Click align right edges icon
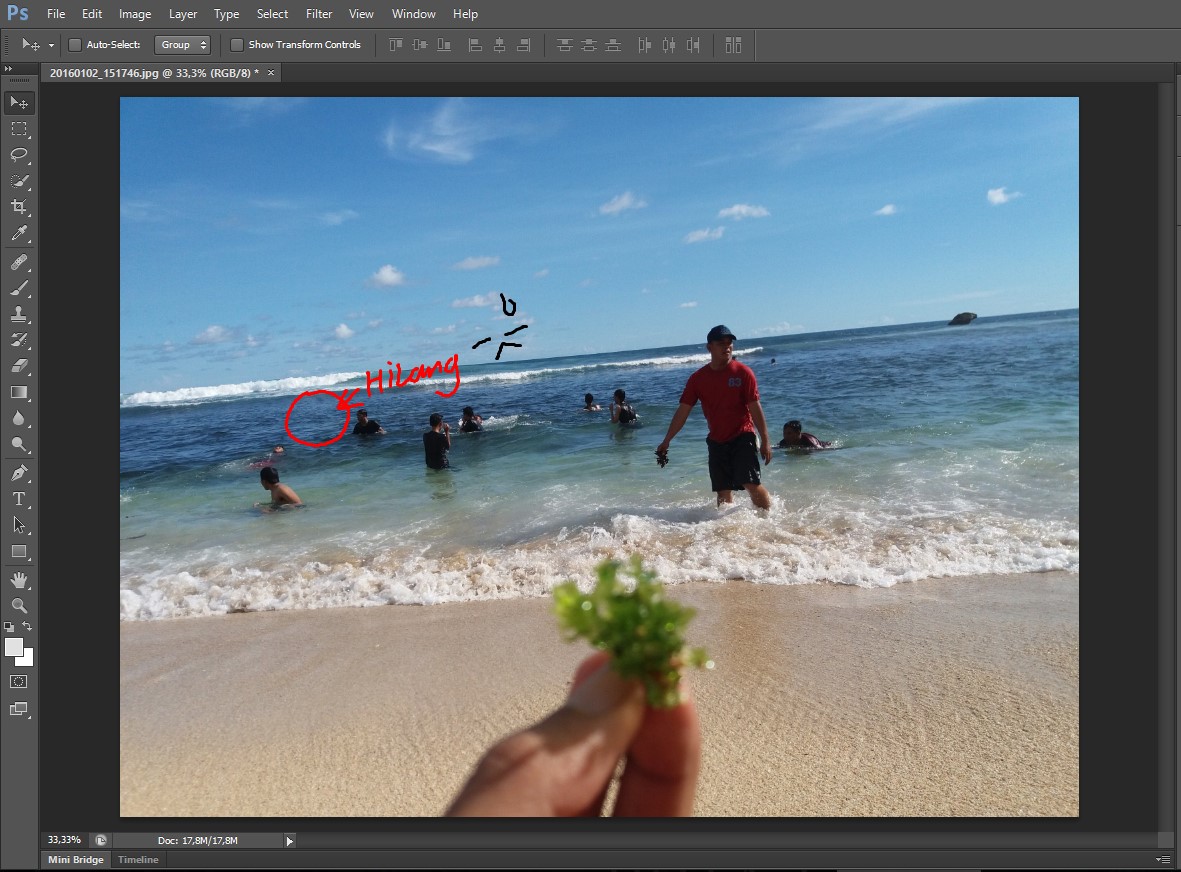The height and width of the screenshot is (872, 1181). [523, 45]
